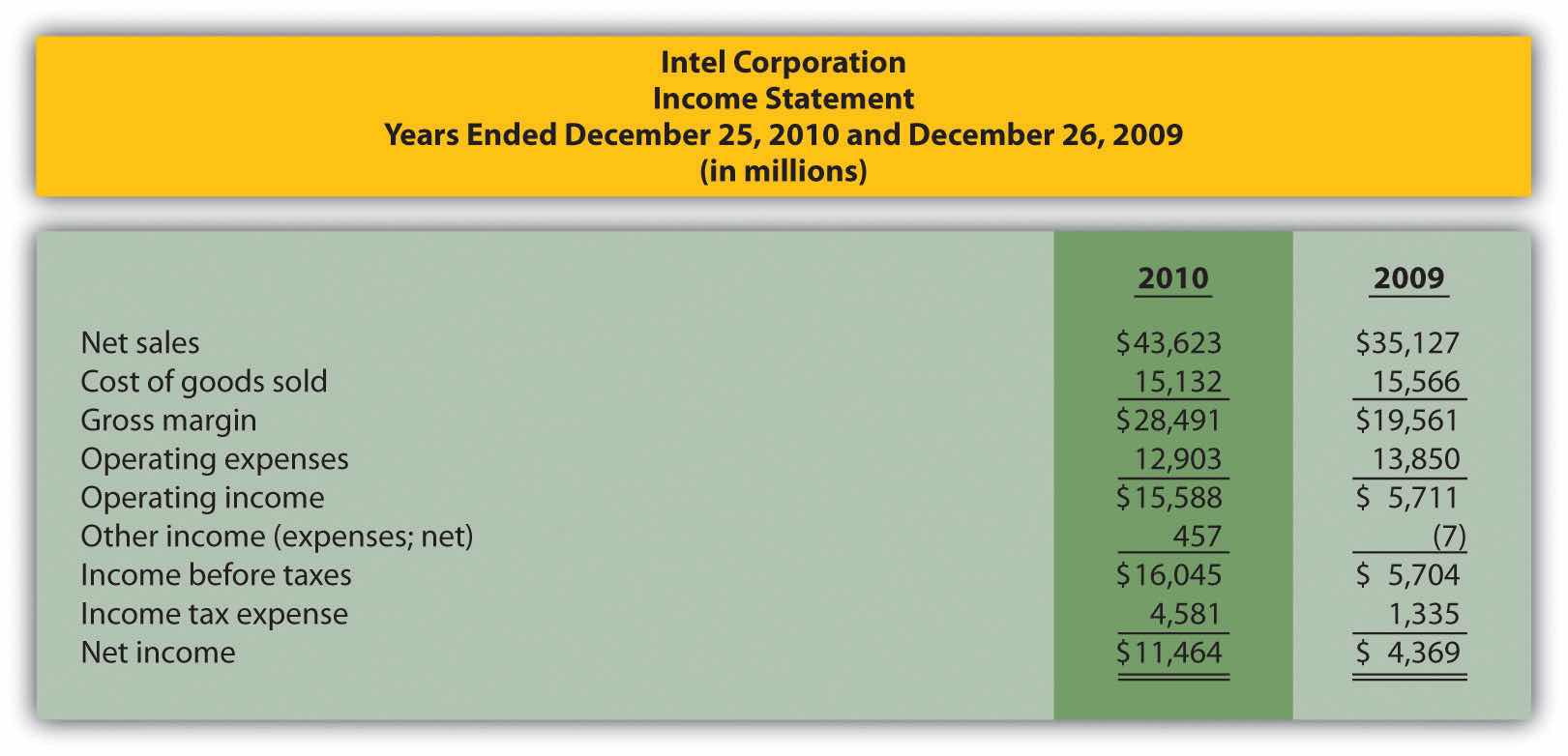
Task: Click the Income before taxes label
Action: (x=216, y=575)
